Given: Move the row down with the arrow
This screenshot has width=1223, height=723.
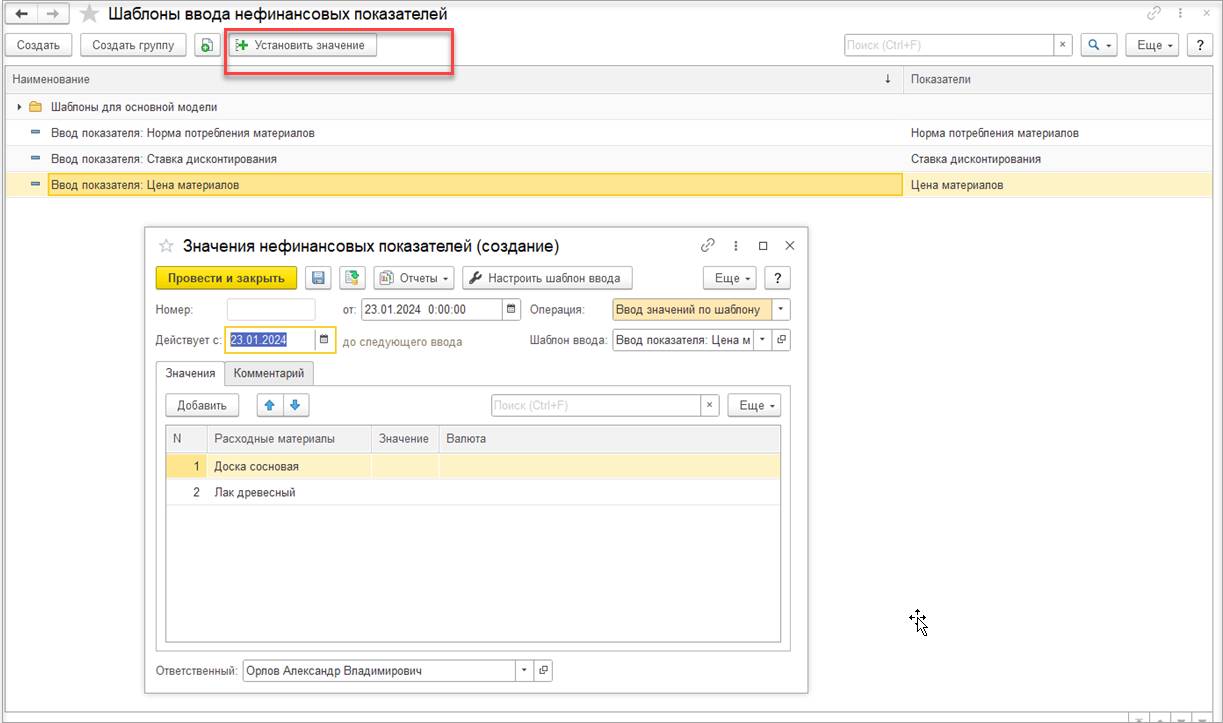Looking at the screenshot, I should [x=297, y=405].
